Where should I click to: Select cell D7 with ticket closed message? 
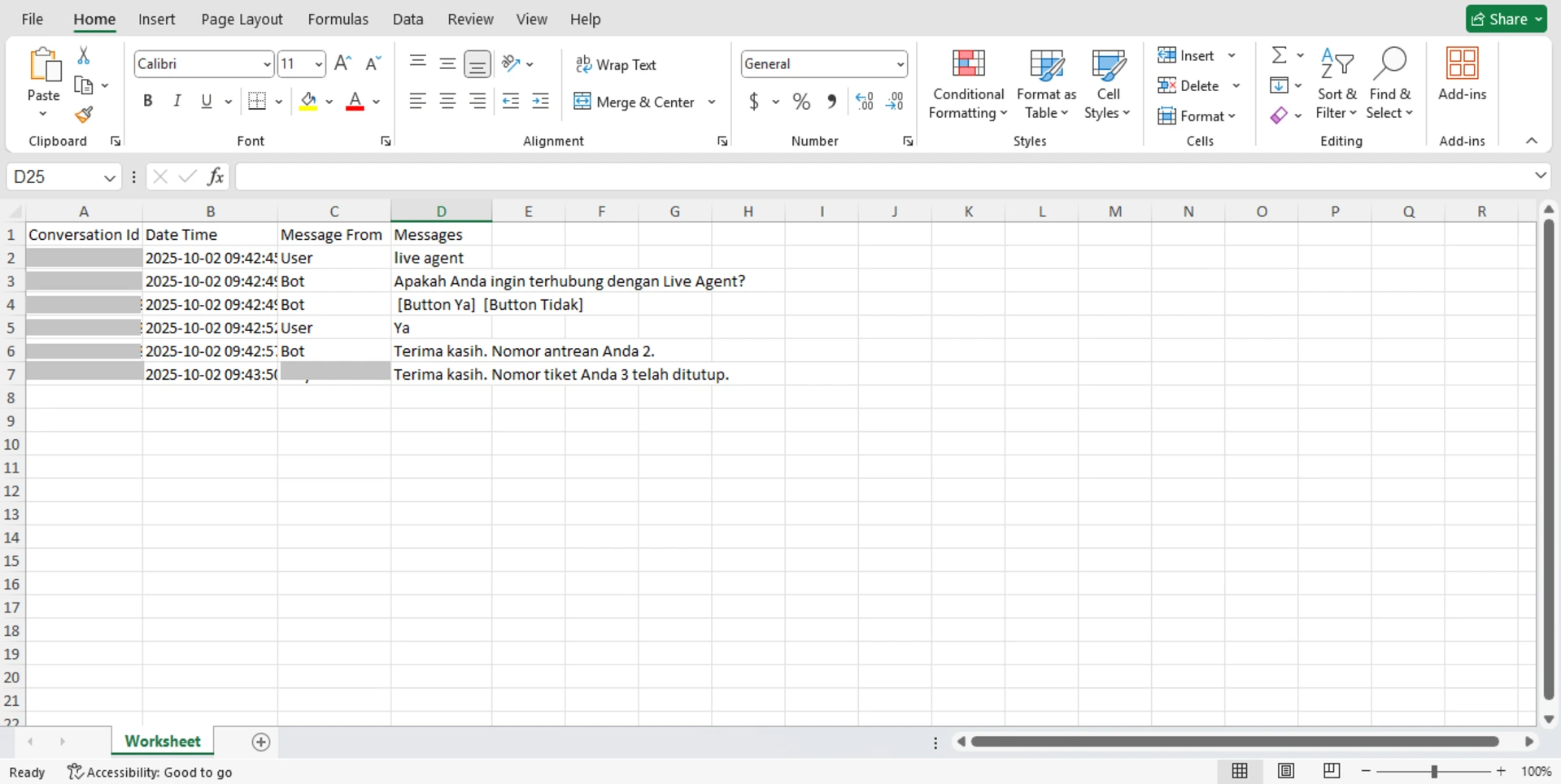click(440, 375)
